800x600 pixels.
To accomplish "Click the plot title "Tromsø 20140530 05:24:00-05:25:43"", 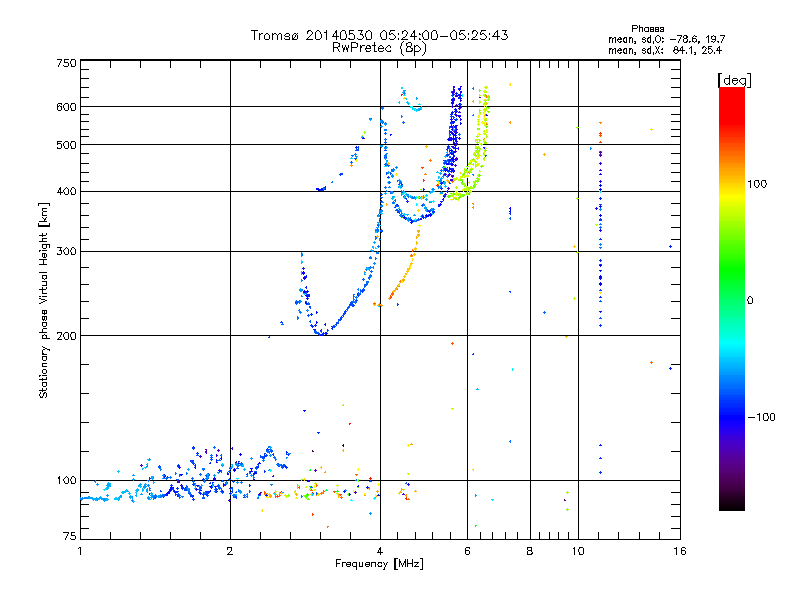I will click(x=379, y=35).
